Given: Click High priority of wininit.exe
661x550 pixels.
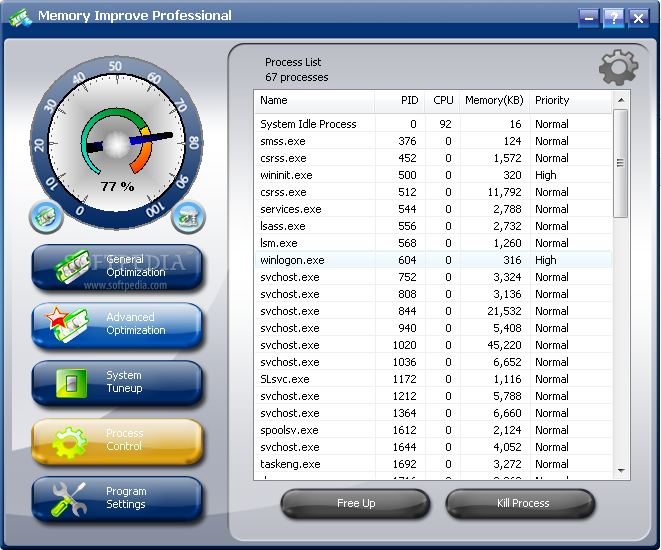Looking at the screenshot, I should [x=545, y=175].
